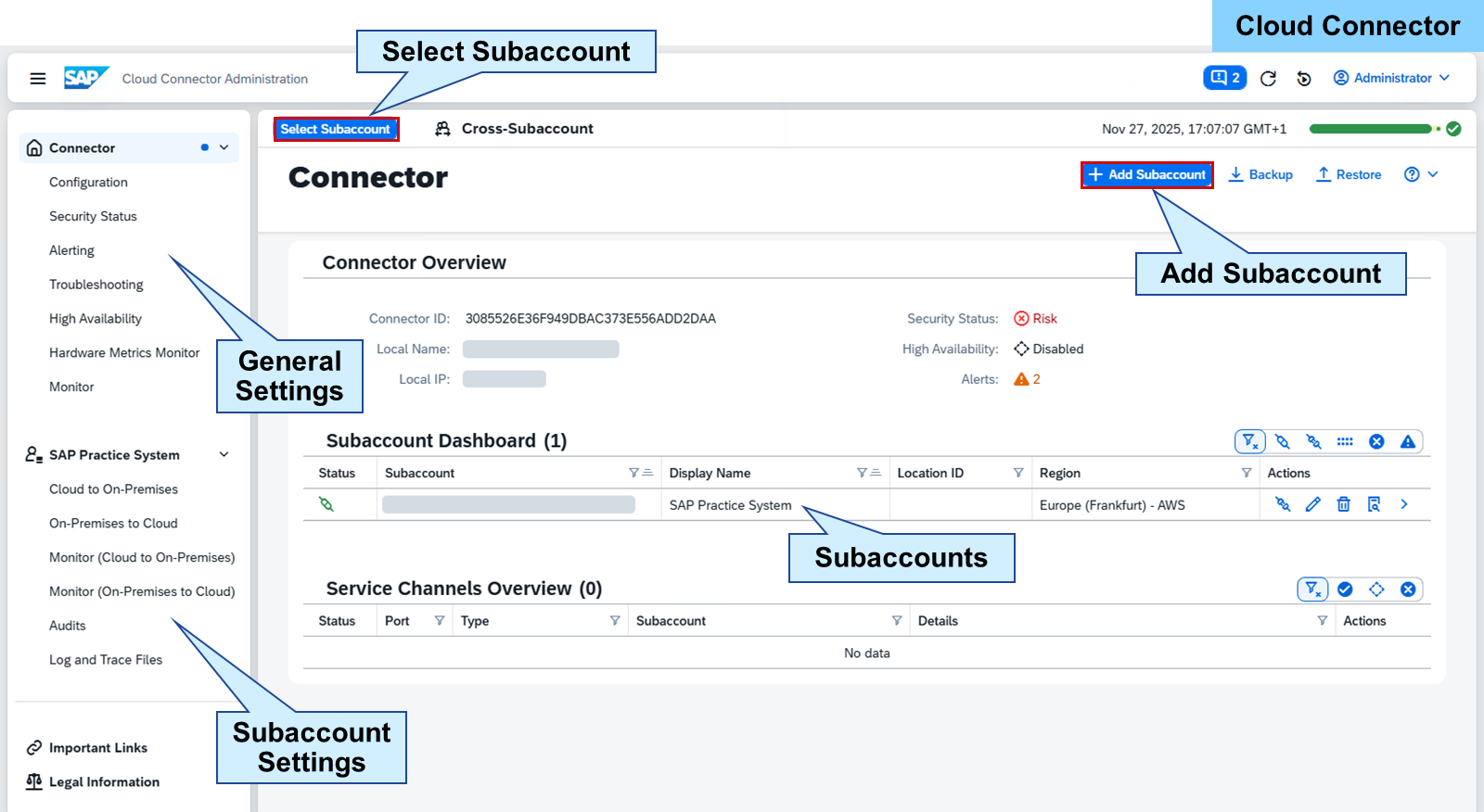Screen dimensions: 1484x812
Task: Click the auto-refresh icon next to reload
Action: [1304, 79]
